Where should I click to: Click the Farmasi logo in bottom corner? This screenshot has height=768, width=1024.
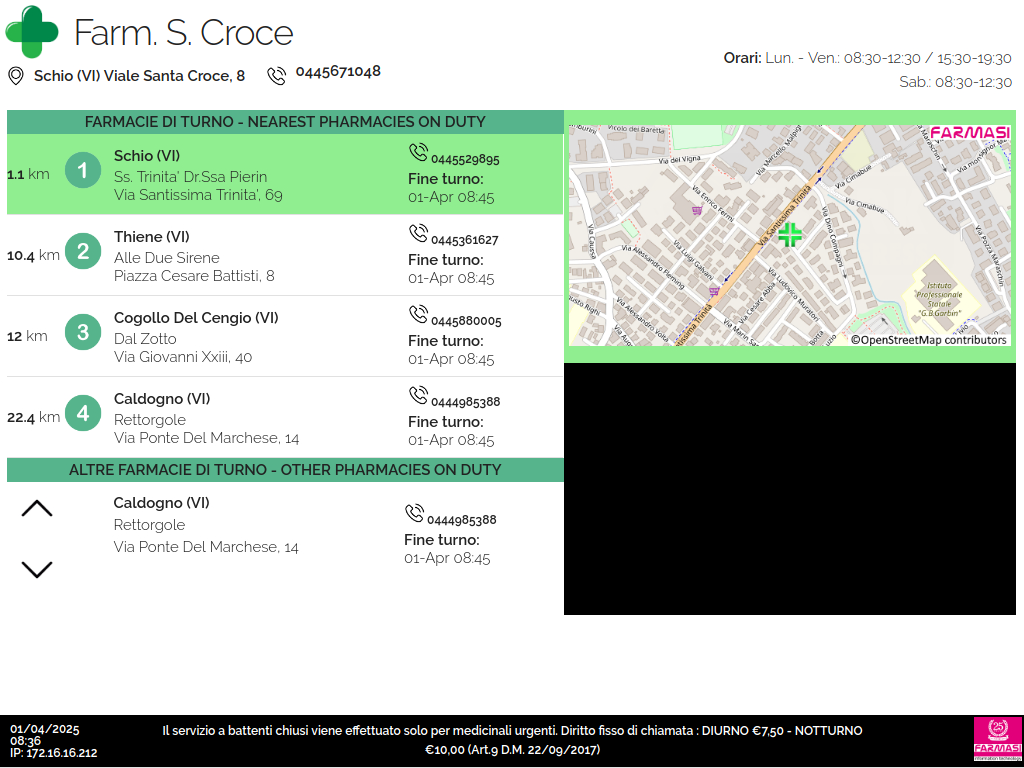[997, 741]
